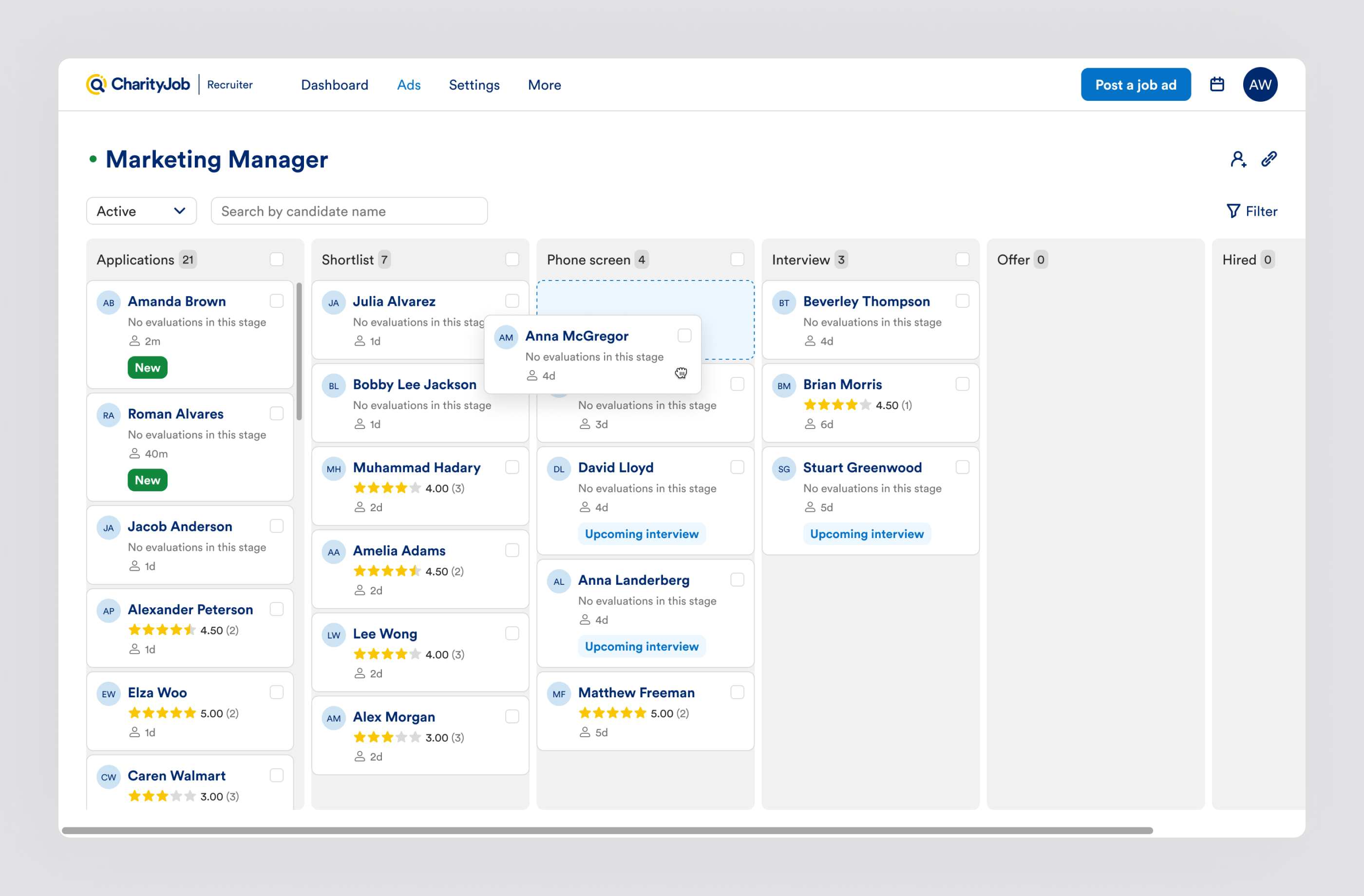
Task: Click Stuart Greenwood's SG avatar
Action: tap(784, 468)
